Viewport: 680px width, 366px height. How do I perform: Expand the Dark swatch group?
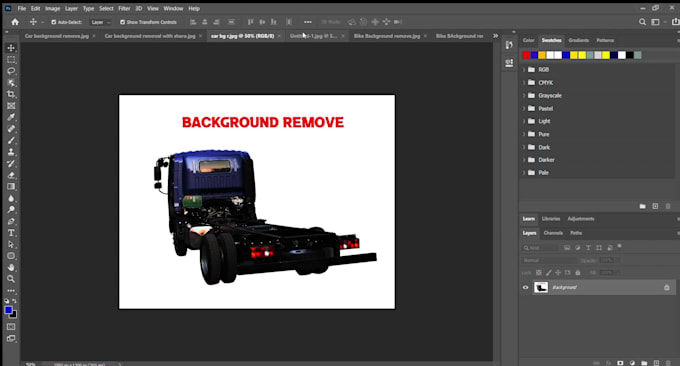(524, 147)
